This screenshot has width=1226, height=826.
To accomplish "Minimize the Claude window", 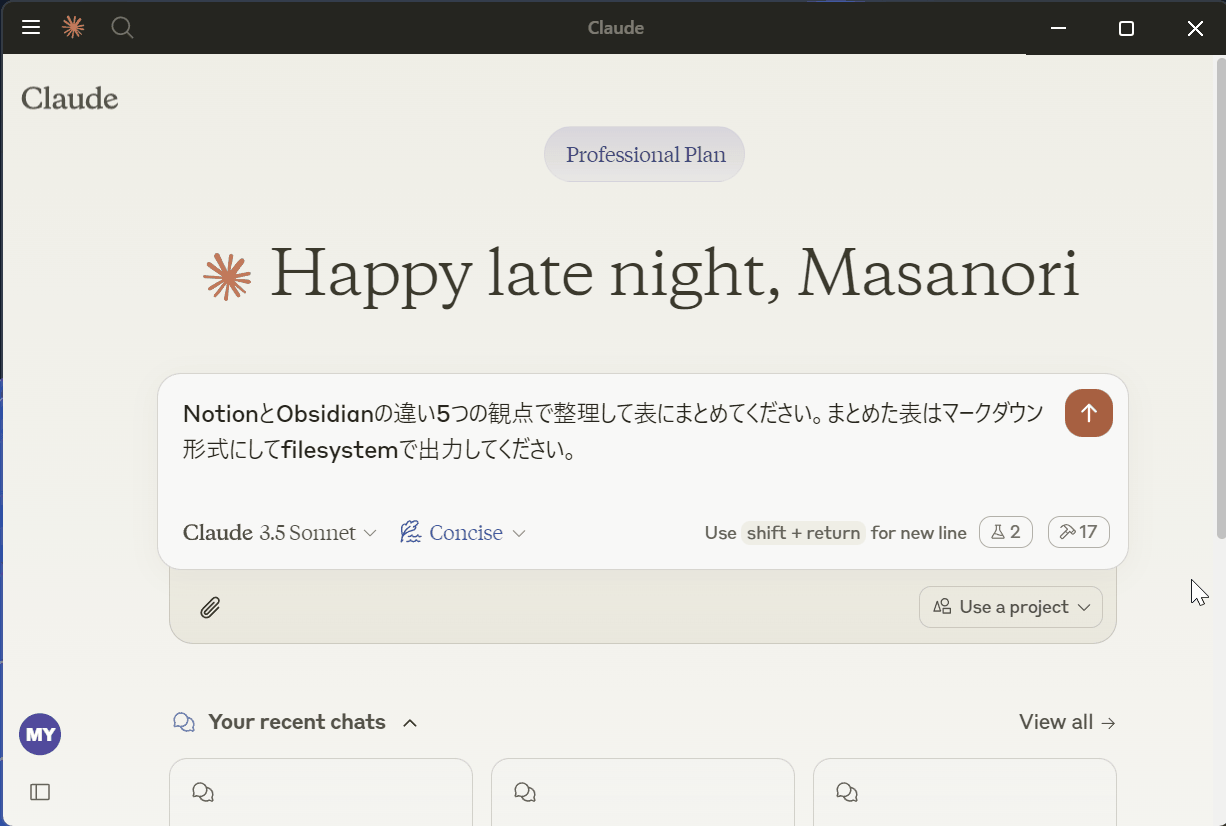I will click(1059, 28).
